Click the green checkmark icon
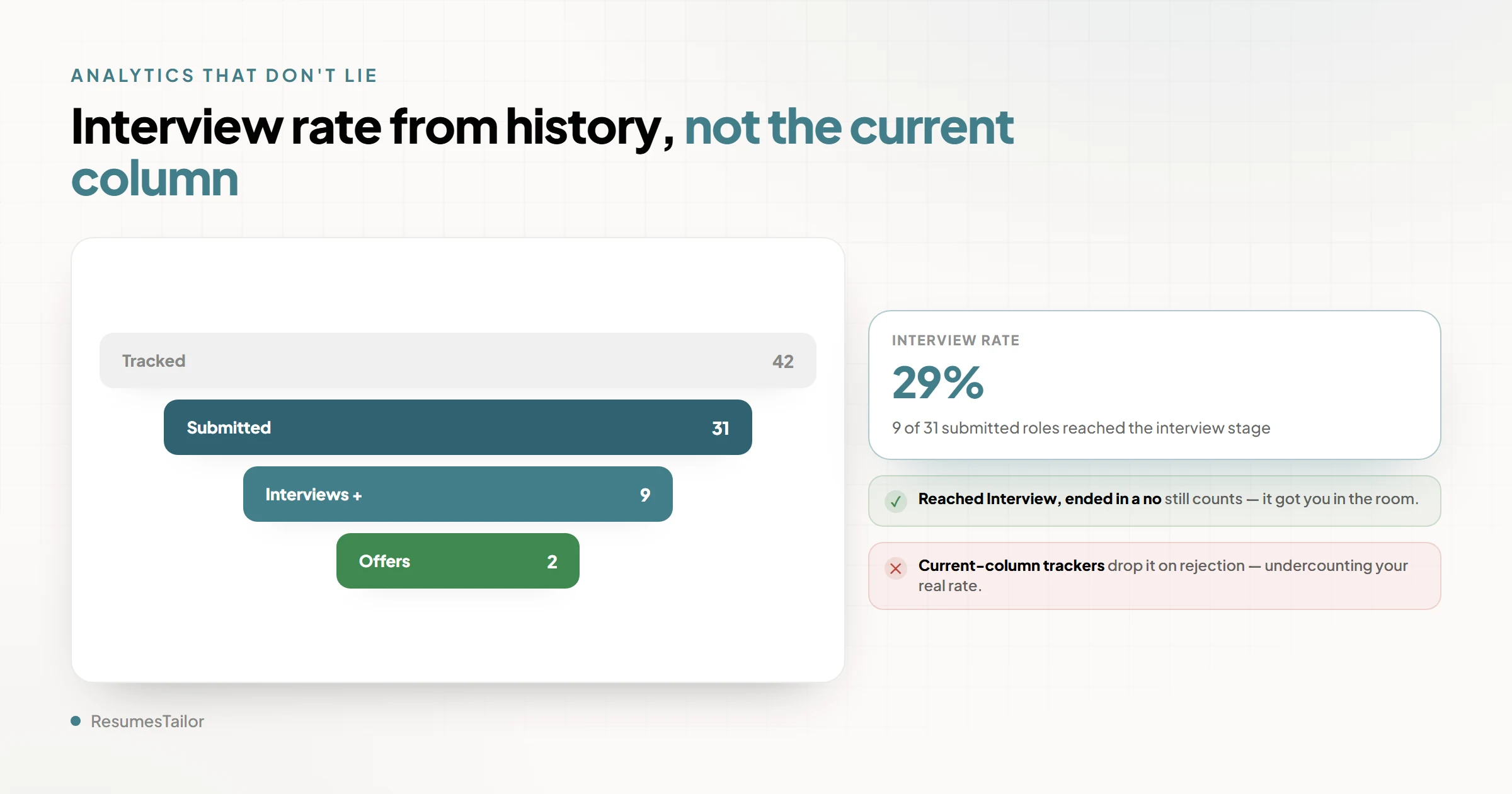 coord(895,502)
